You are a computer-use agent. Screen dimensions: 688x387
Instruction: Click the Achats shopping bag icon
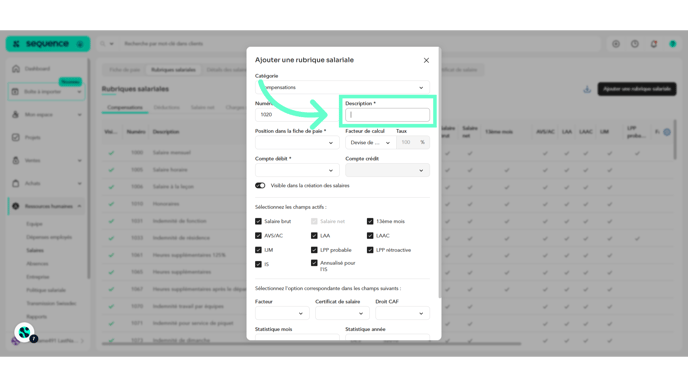[16, 183]
